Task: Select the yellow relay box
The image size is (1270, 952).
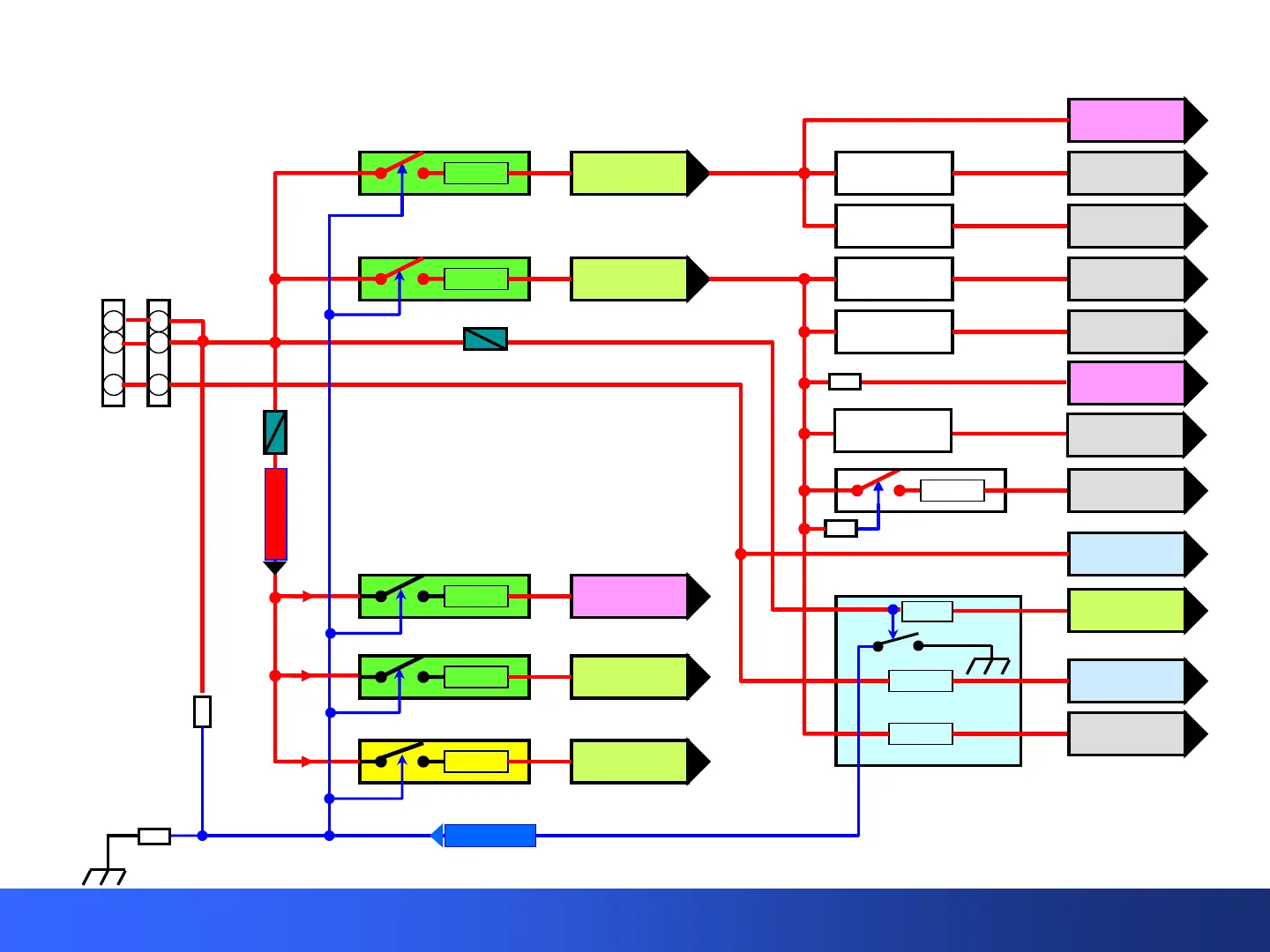Action: tap(444, 762)
